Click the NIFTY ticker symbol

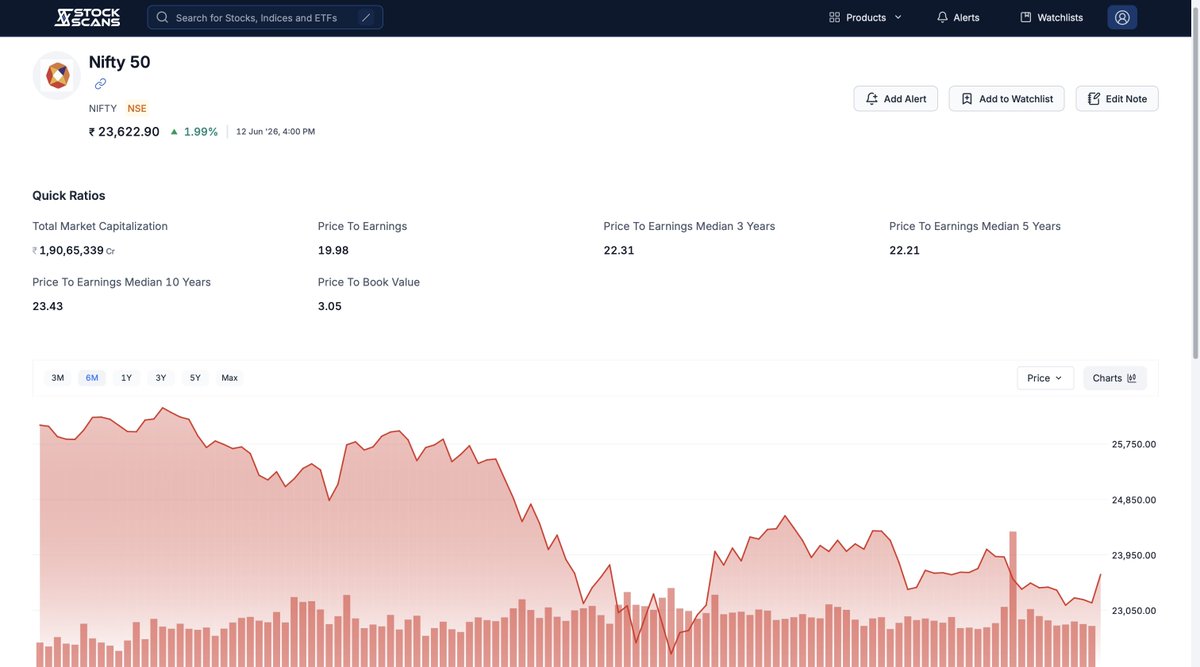point(103,108)
